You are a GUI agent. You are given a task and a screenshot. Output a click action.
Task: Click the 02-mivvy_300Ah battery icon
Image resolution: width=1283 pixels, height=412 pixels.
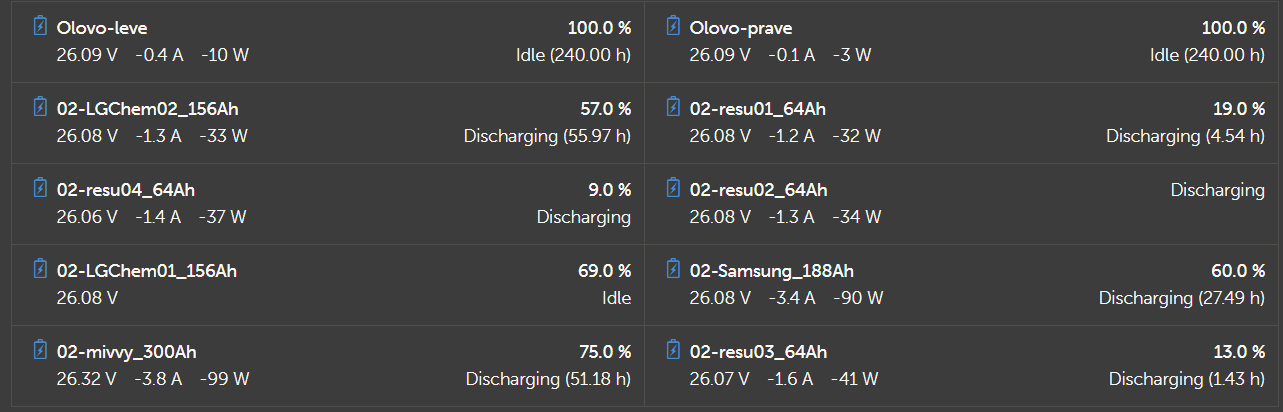click(40, 350)
